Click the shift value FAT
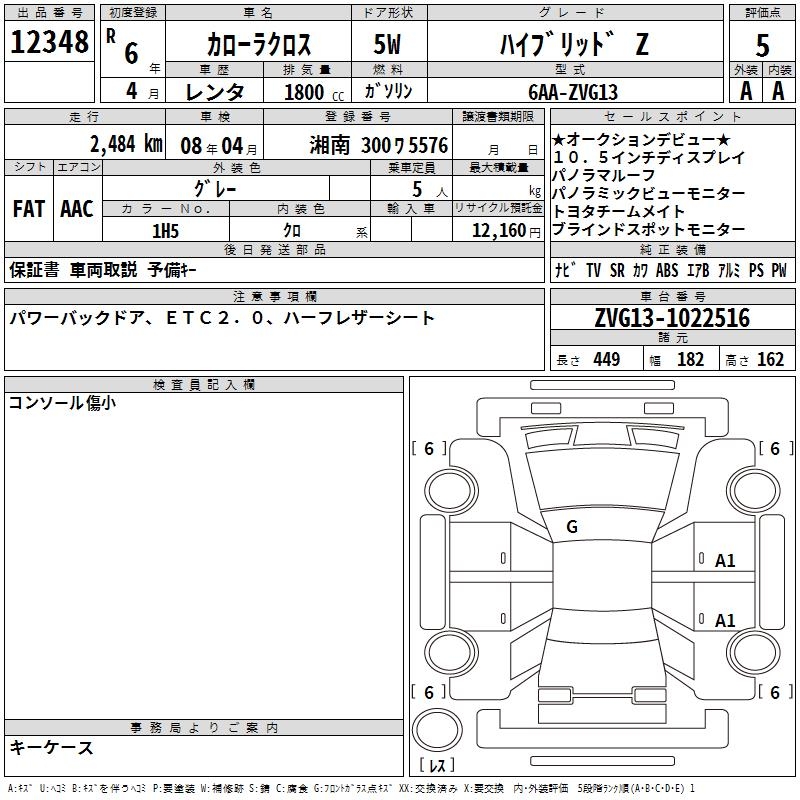 (x=29, y=209)
